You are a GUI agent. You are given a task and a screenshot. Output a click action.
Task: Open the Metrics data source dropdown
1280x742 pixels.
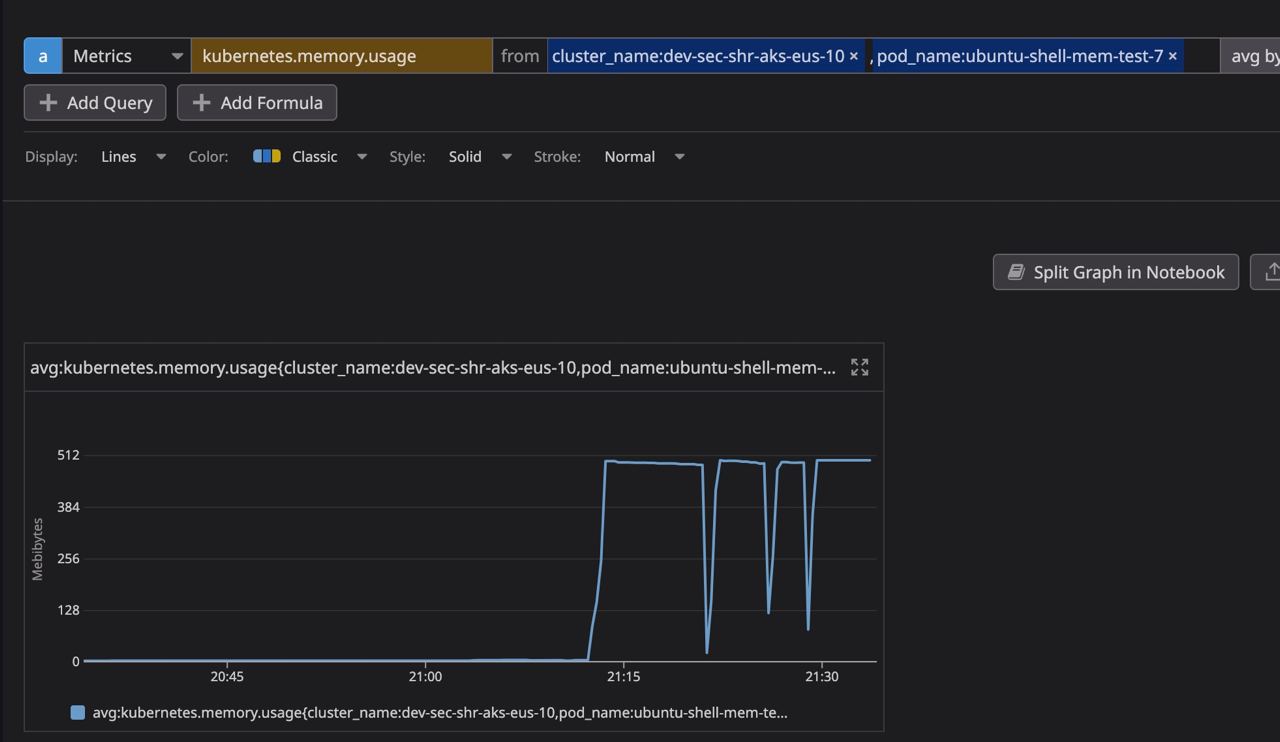pos(126,56)
